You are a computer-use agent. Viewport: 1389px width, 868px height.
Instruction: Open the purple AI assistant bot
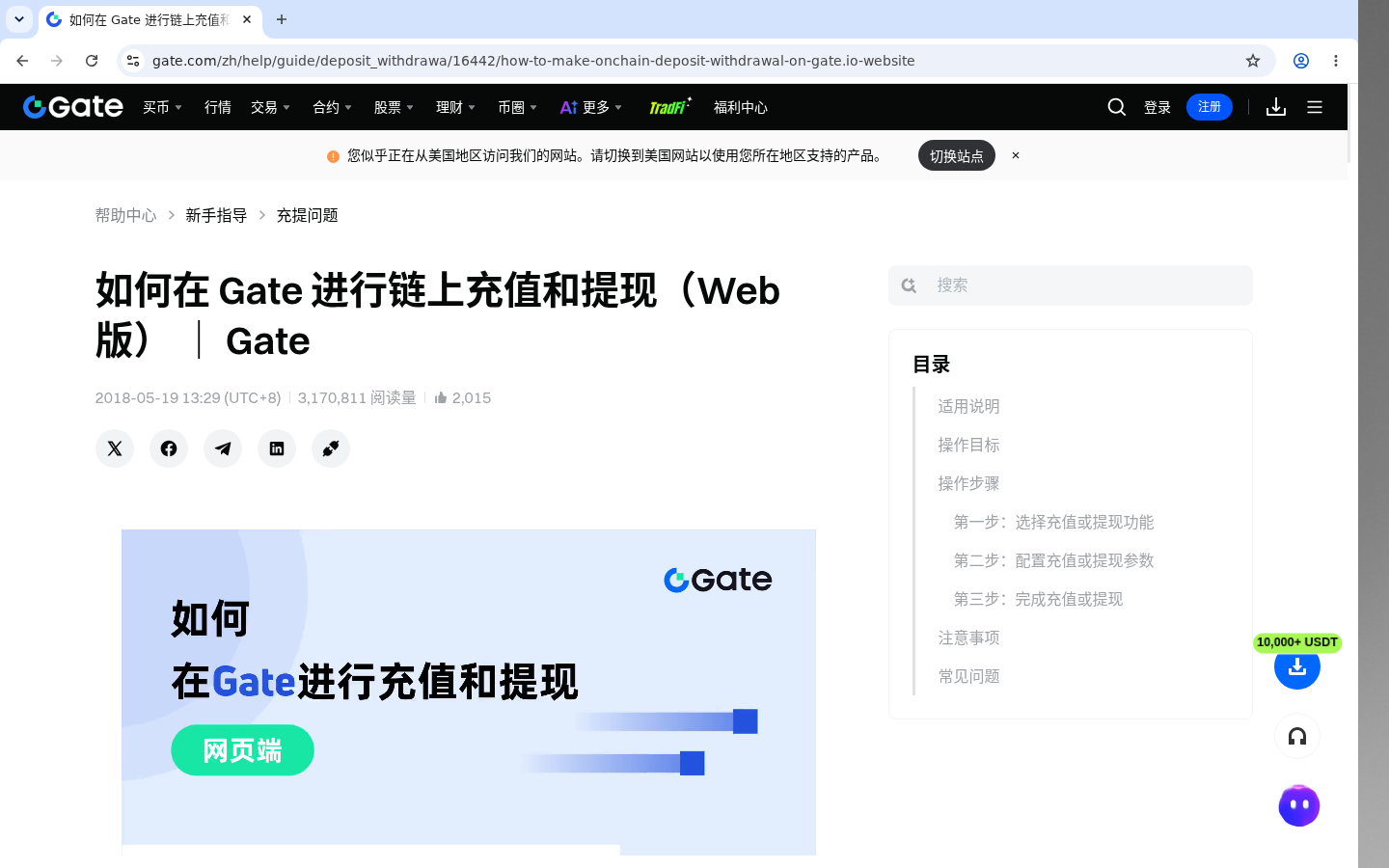1299,805
